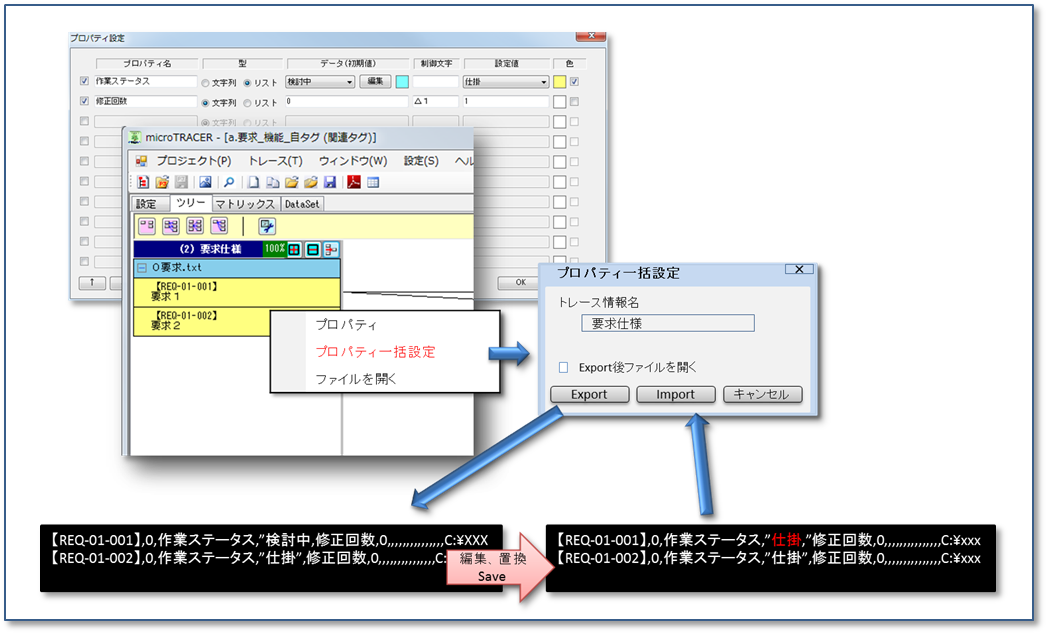1047x634 pixels.
Task: Select the 【REQ-01-001】 要求1 tree item
Action: tap(236, 292)
